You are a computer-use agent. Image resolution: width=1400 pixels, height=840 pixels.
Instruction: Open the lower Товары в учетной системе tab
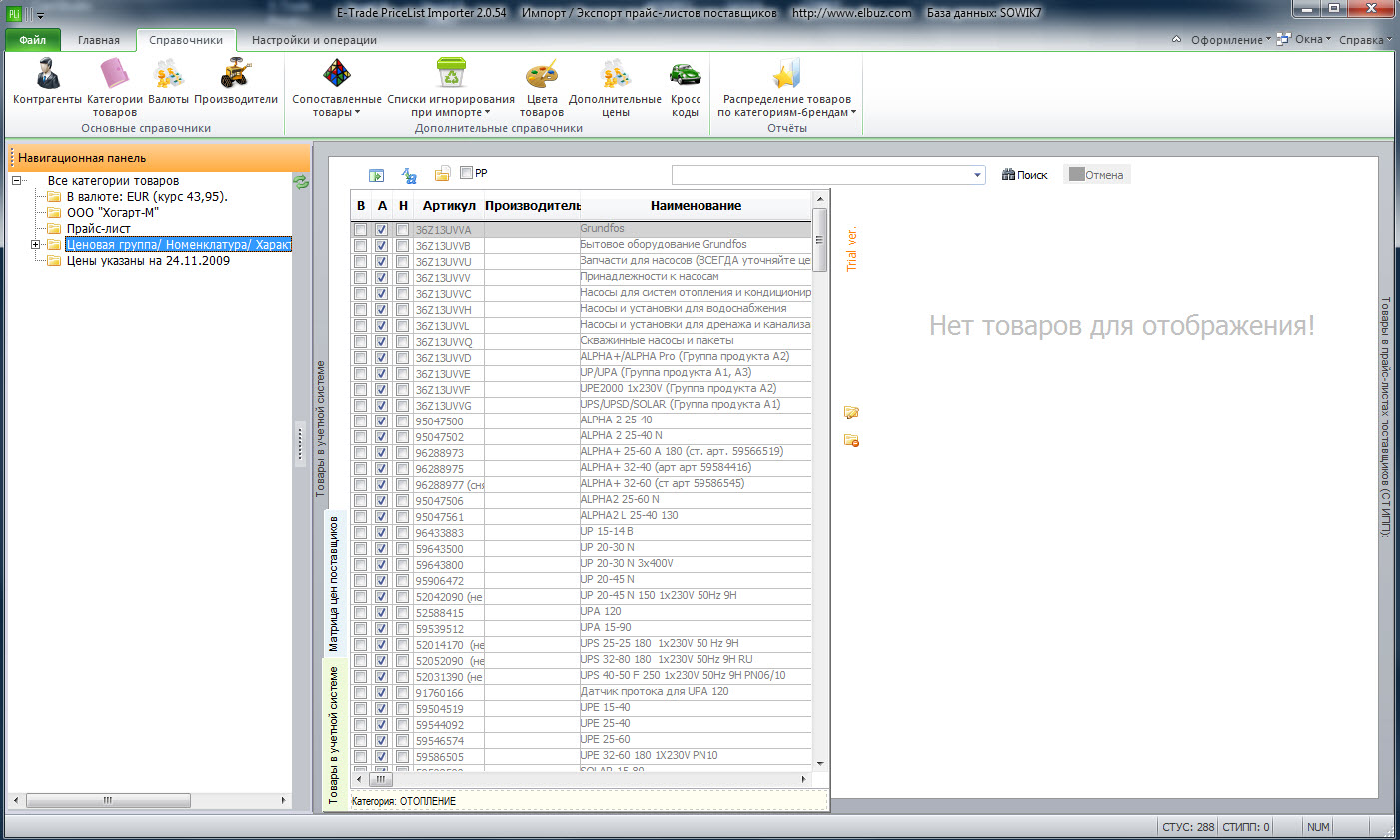pos(334,735)
